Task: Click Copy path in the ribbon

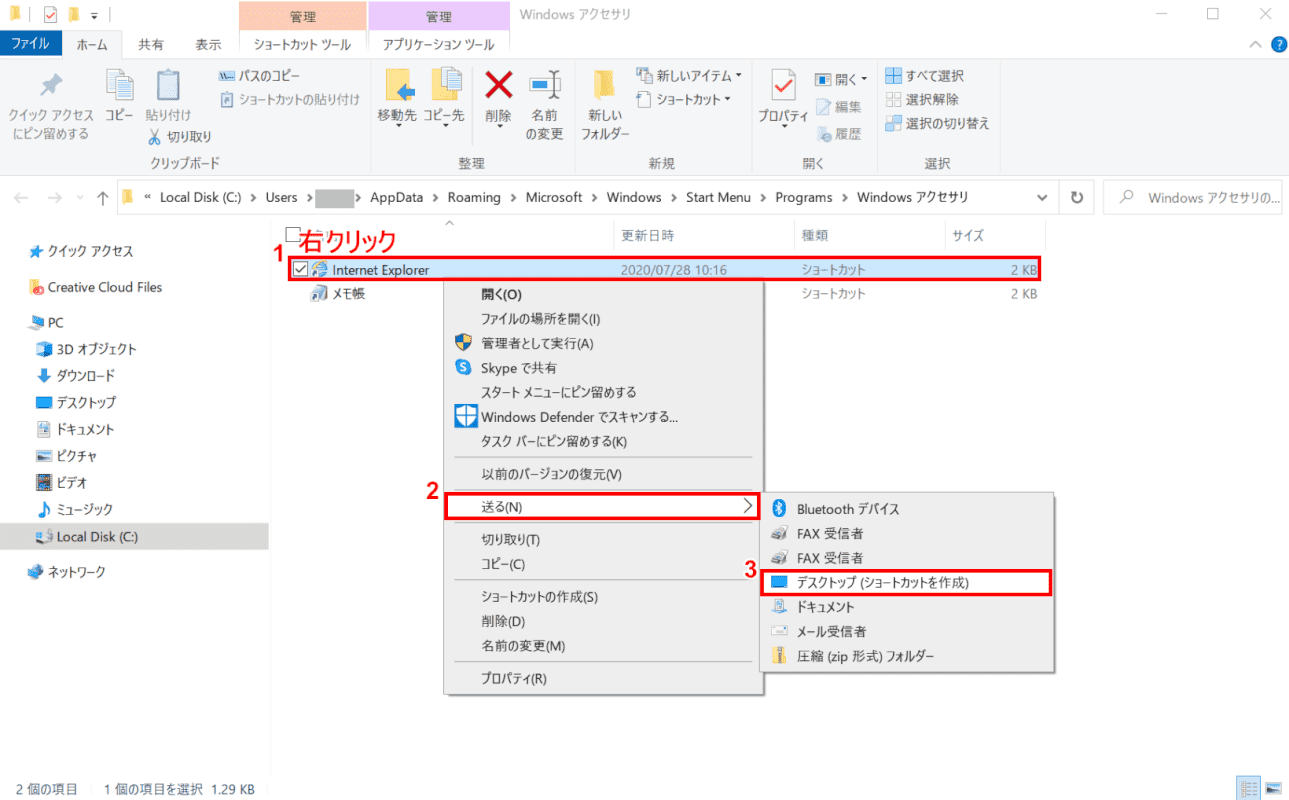Action: [258, 76]
